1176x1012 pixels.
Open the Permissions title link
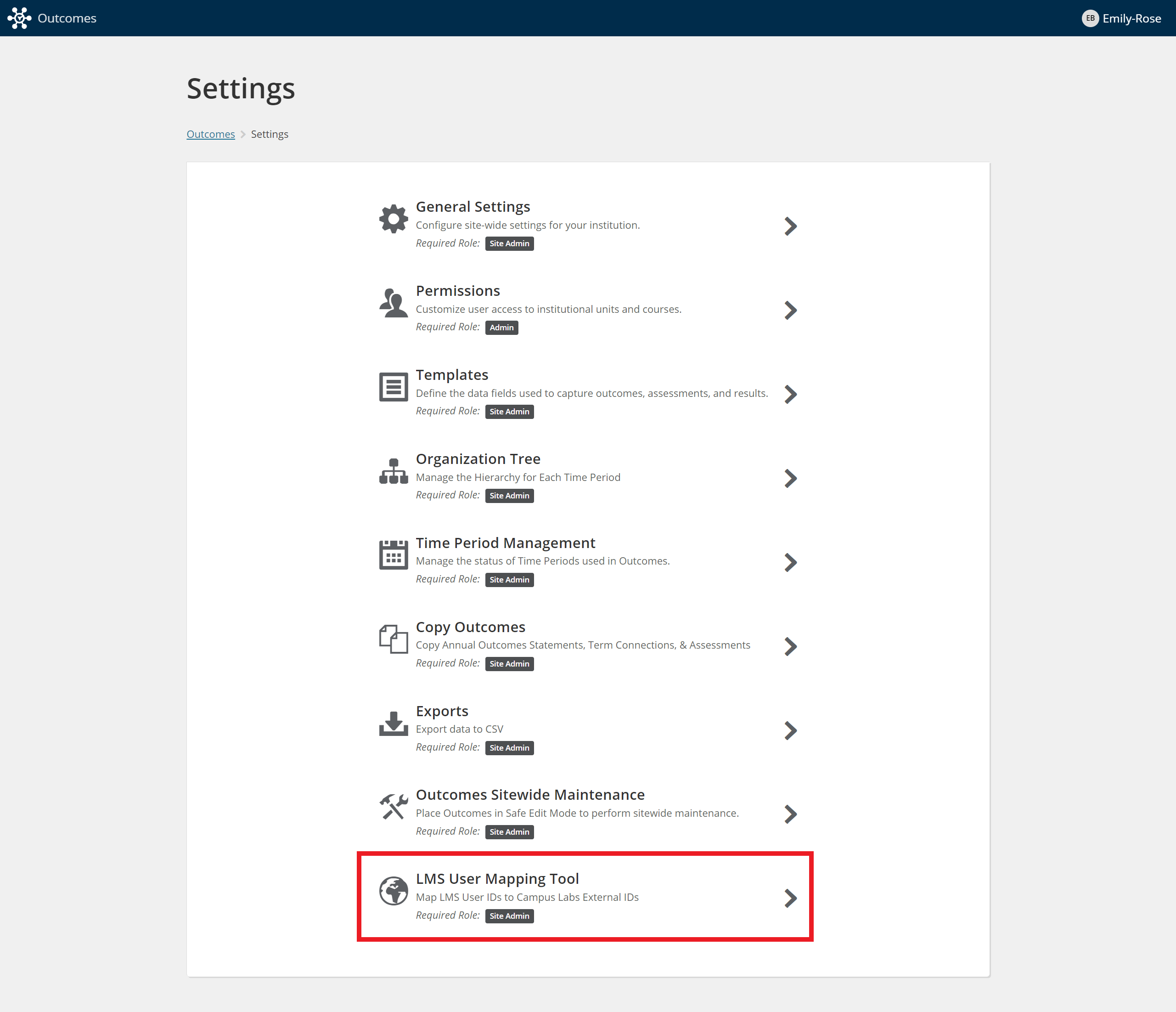pos(457,291)
